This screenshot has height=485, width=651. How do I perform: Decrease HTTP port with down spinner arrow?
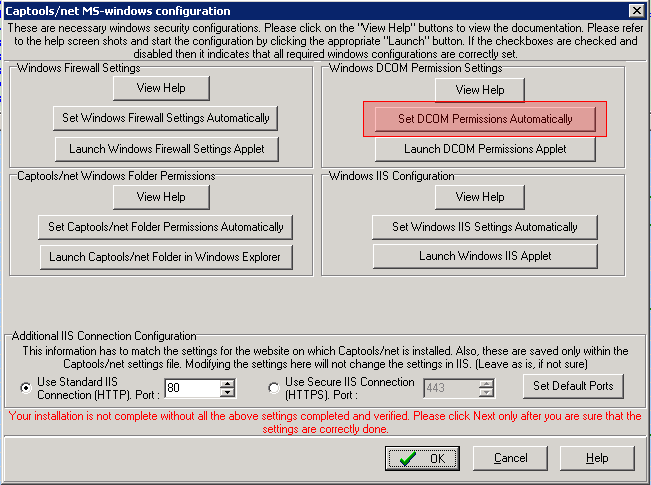227,393
